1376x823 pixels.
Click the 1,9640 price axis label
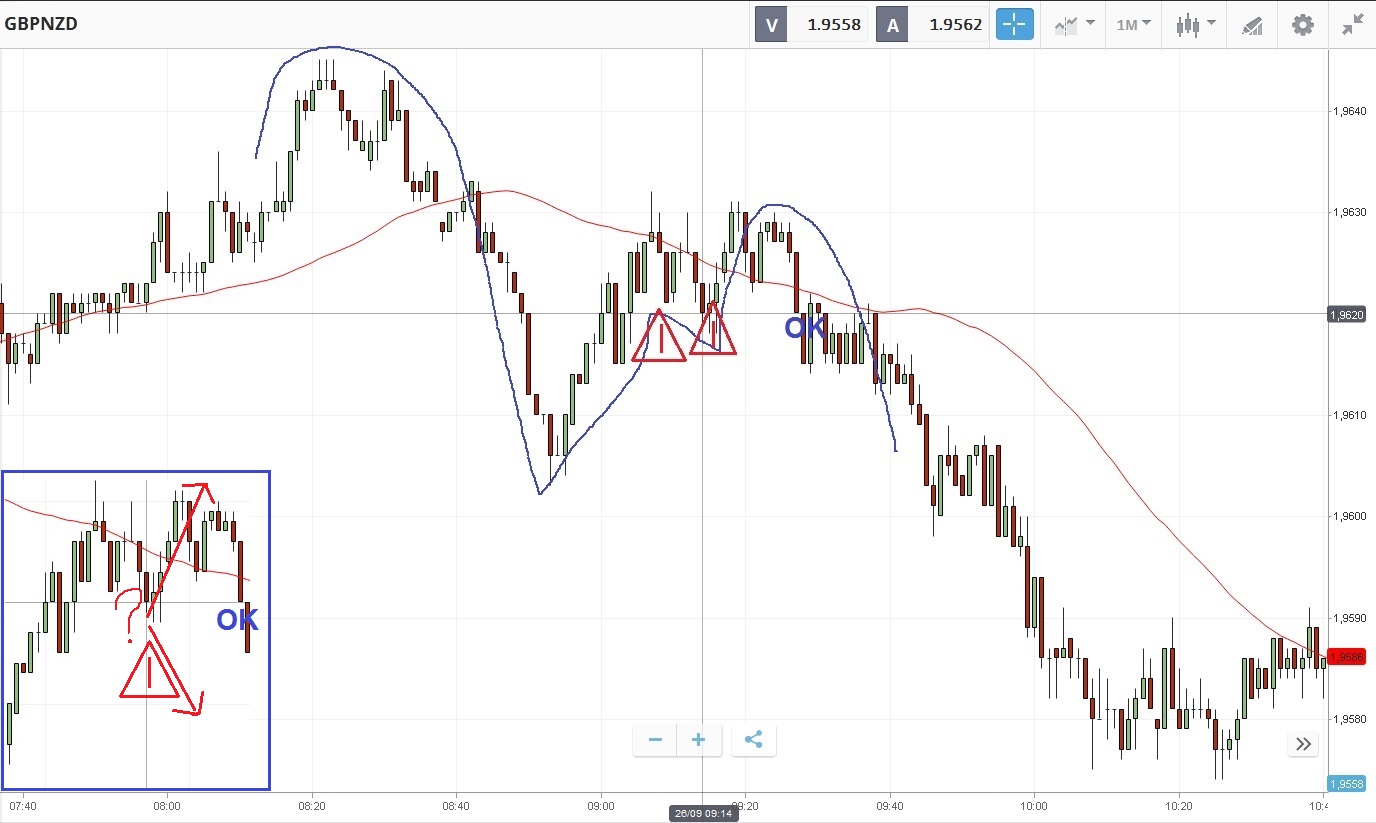tap(1349, 112)
